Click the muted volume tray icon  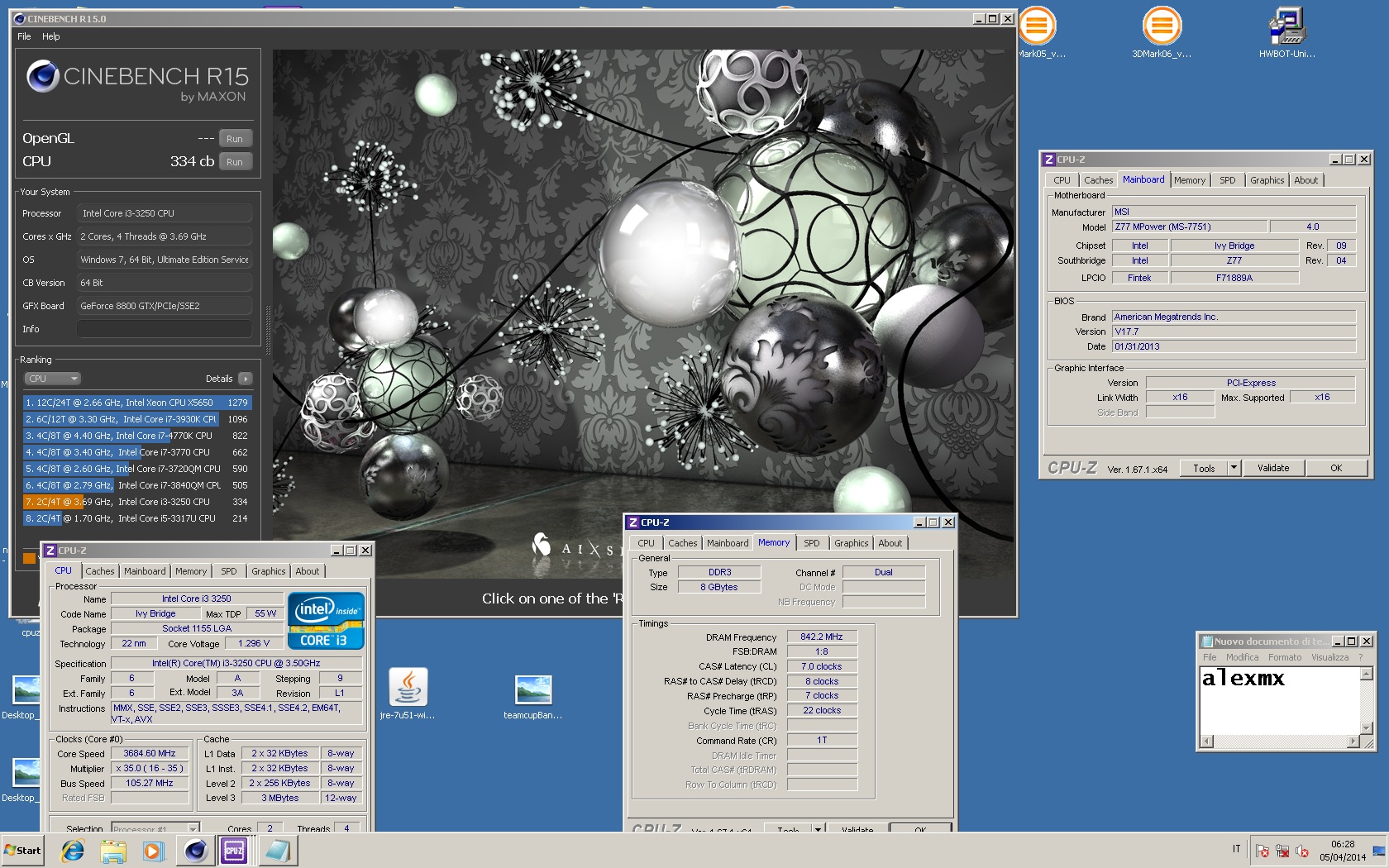click(x=1302, y=850)
